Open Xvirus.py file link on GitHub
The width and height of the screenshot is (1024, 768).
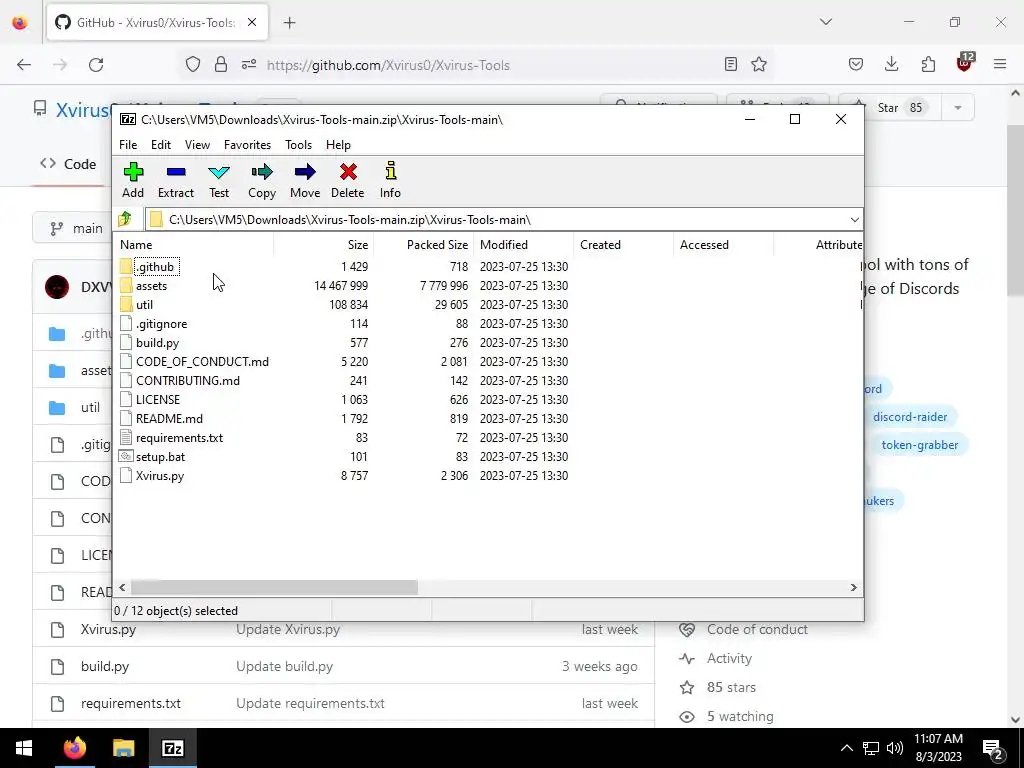(108, 630)
